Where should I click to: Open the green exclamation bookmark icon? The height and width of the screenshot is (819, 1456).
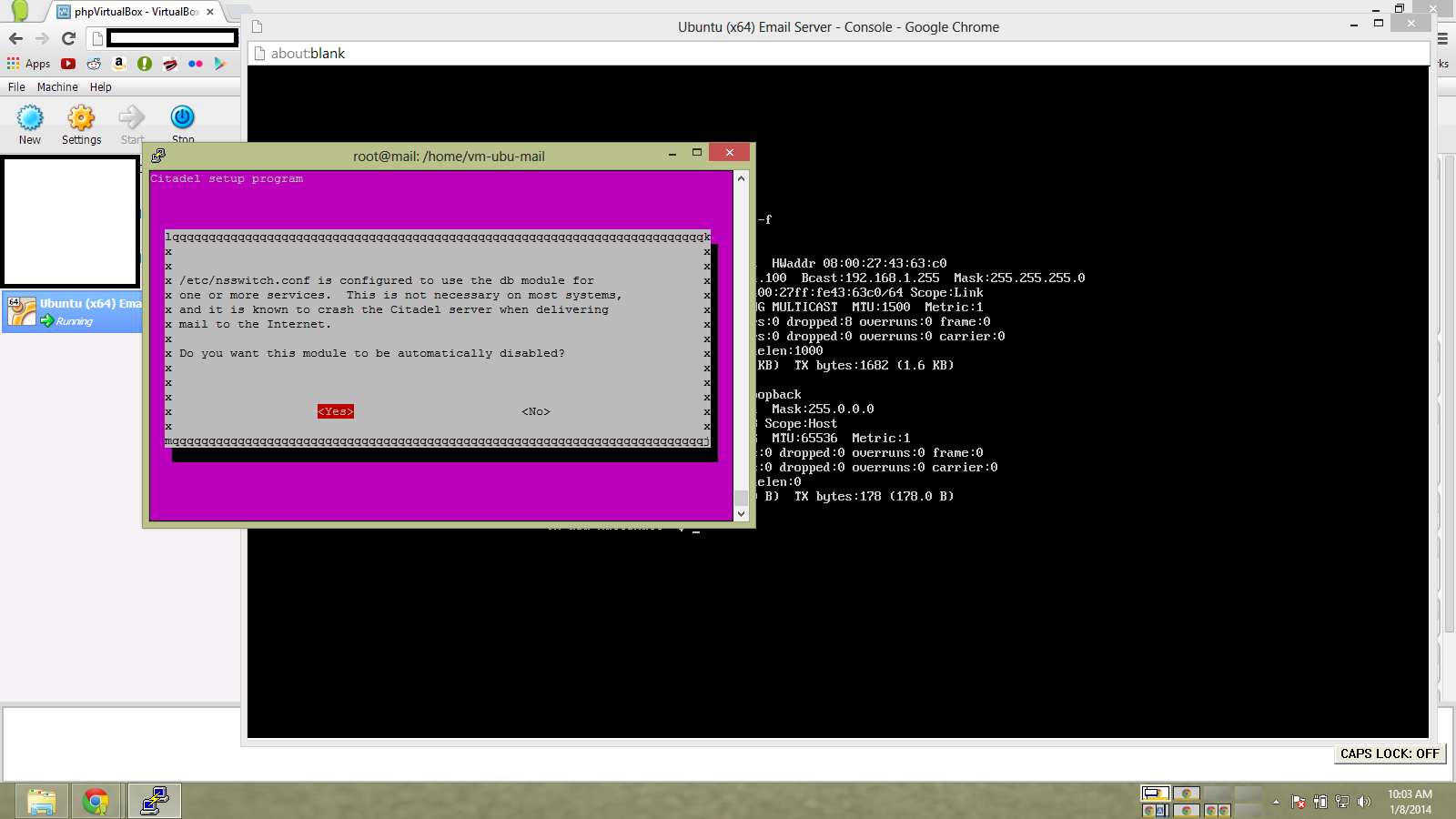coord(145,64)
